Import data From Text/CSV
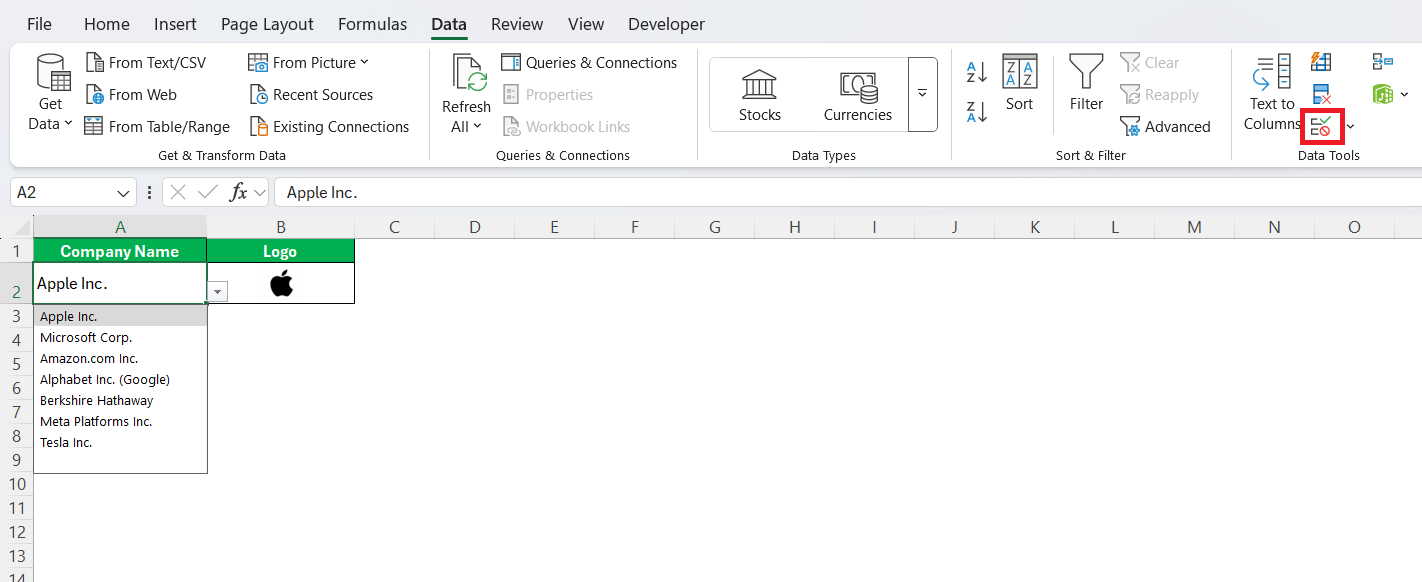 pyautogui.click(x=146, y=63)
